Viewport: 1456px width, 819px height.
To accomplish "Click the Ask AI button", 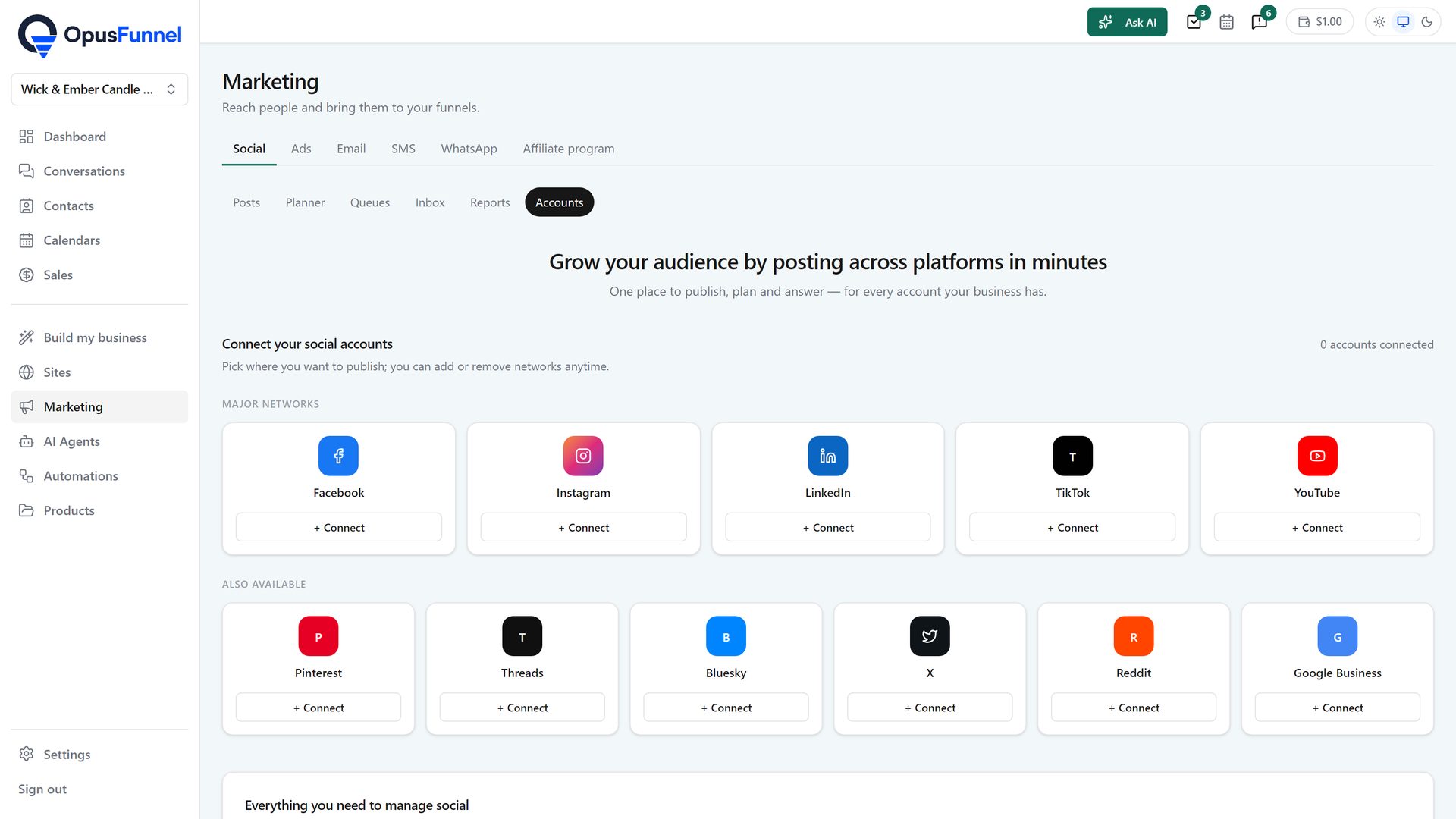I will click(1127, 22).
